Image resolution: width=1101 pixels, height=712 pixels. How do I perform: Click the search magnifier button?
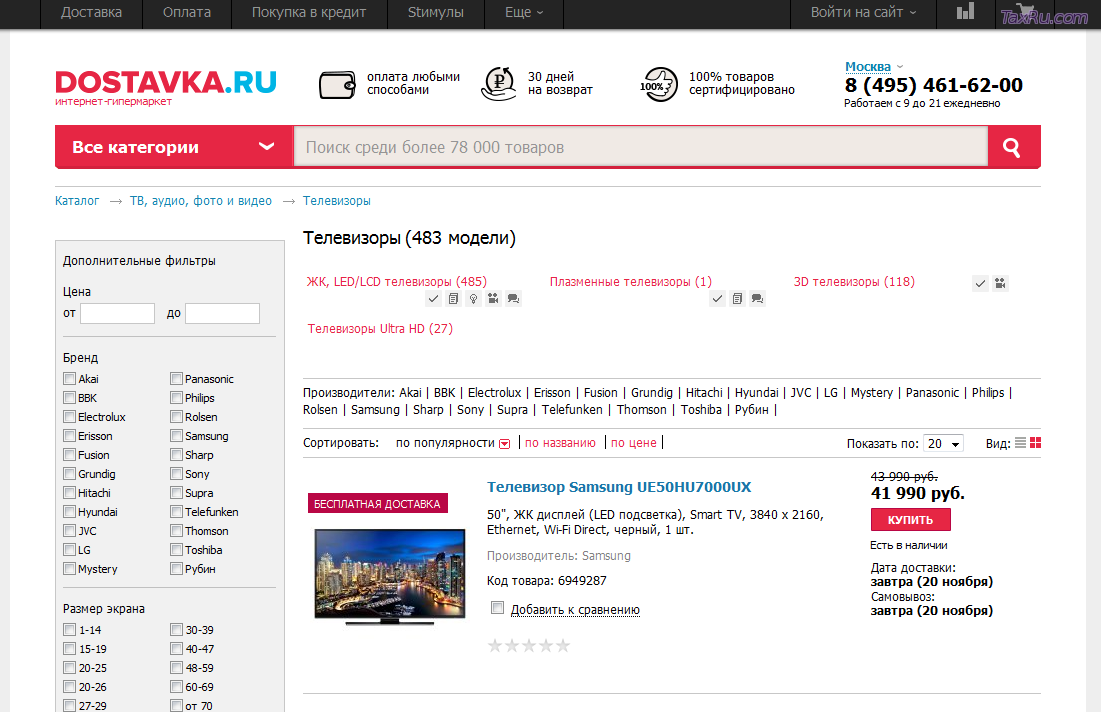pos(1012,148)
